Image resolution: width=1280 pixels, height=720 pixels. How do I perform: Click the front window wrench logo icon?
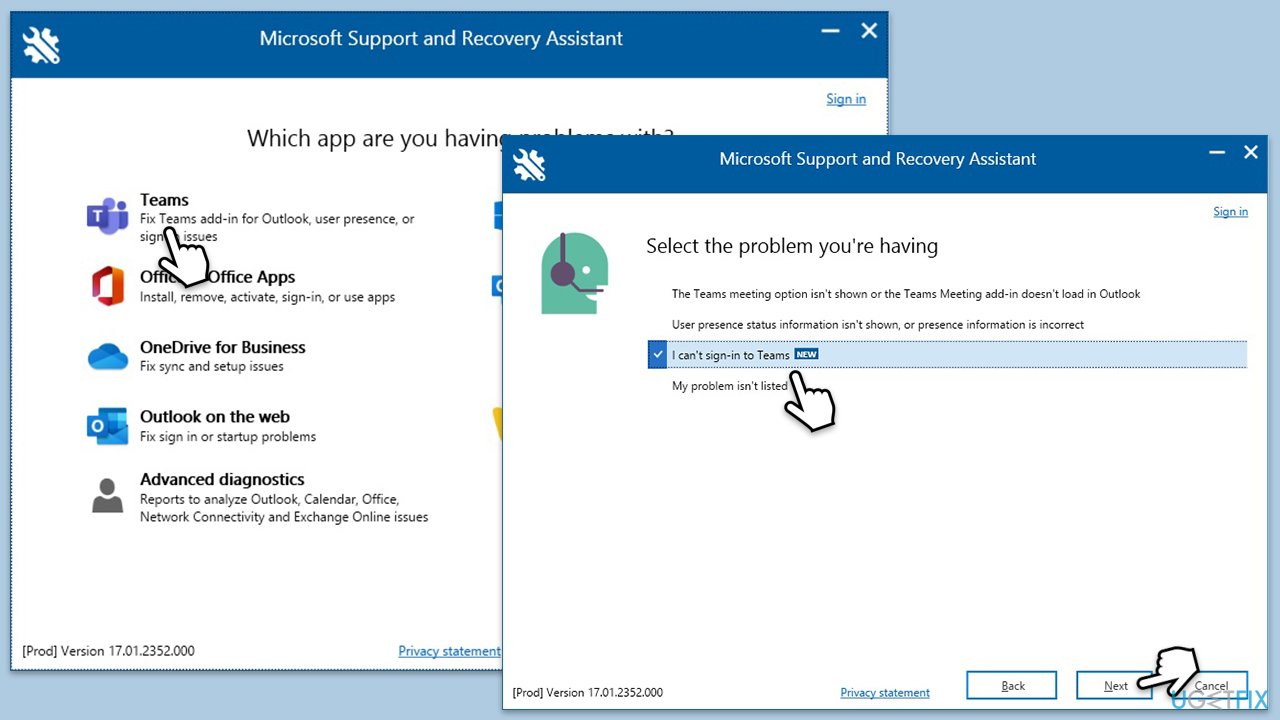[x=529, y=163]
